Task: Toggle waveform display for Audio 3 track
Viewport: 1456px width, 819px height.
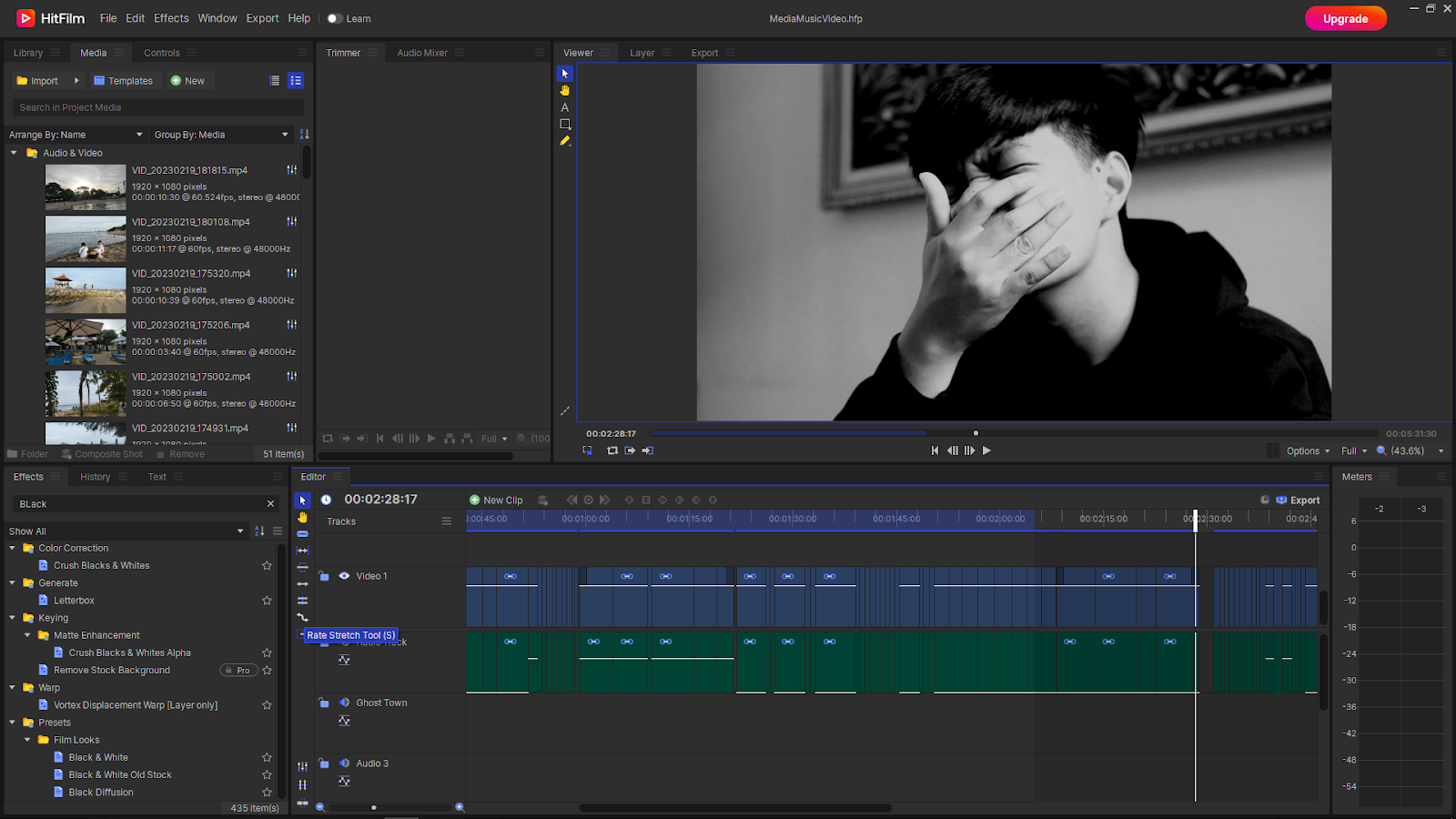Action: click(x=344, y=782)
